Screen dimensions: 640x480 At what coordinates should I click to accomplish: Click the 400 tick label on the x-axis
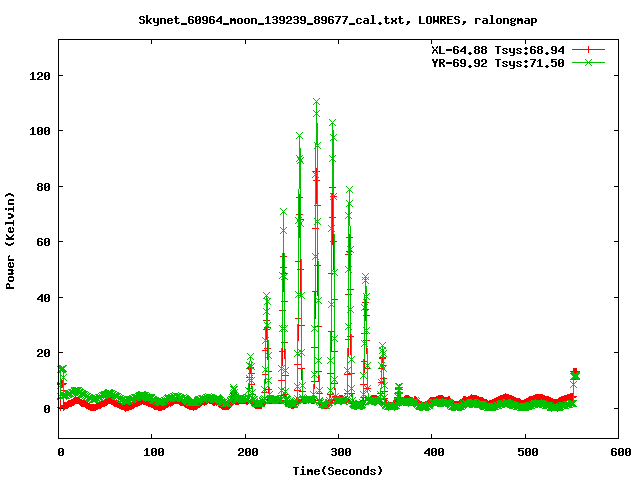coord(432,453)
